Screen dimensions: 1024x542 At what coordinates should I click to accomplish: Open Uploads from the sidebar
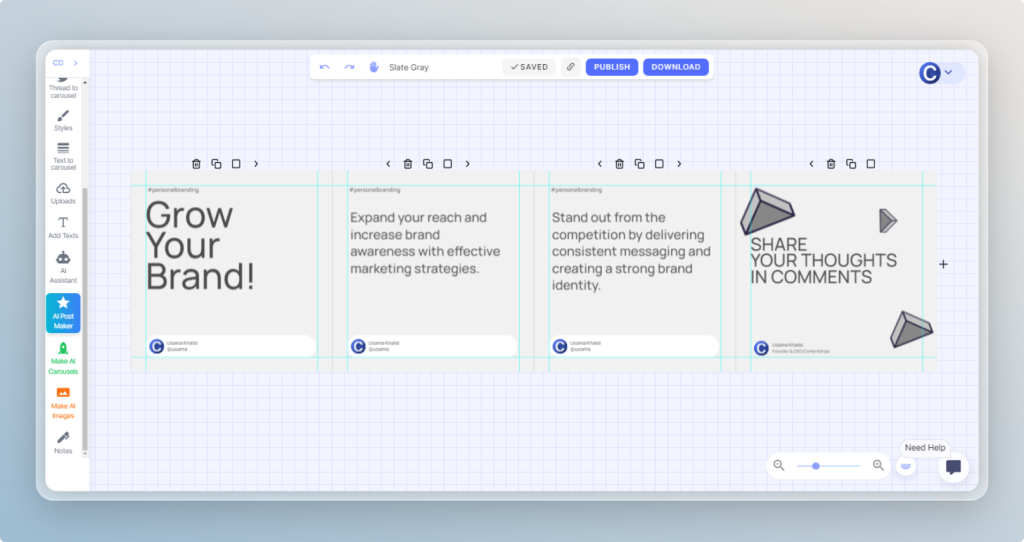63,193
